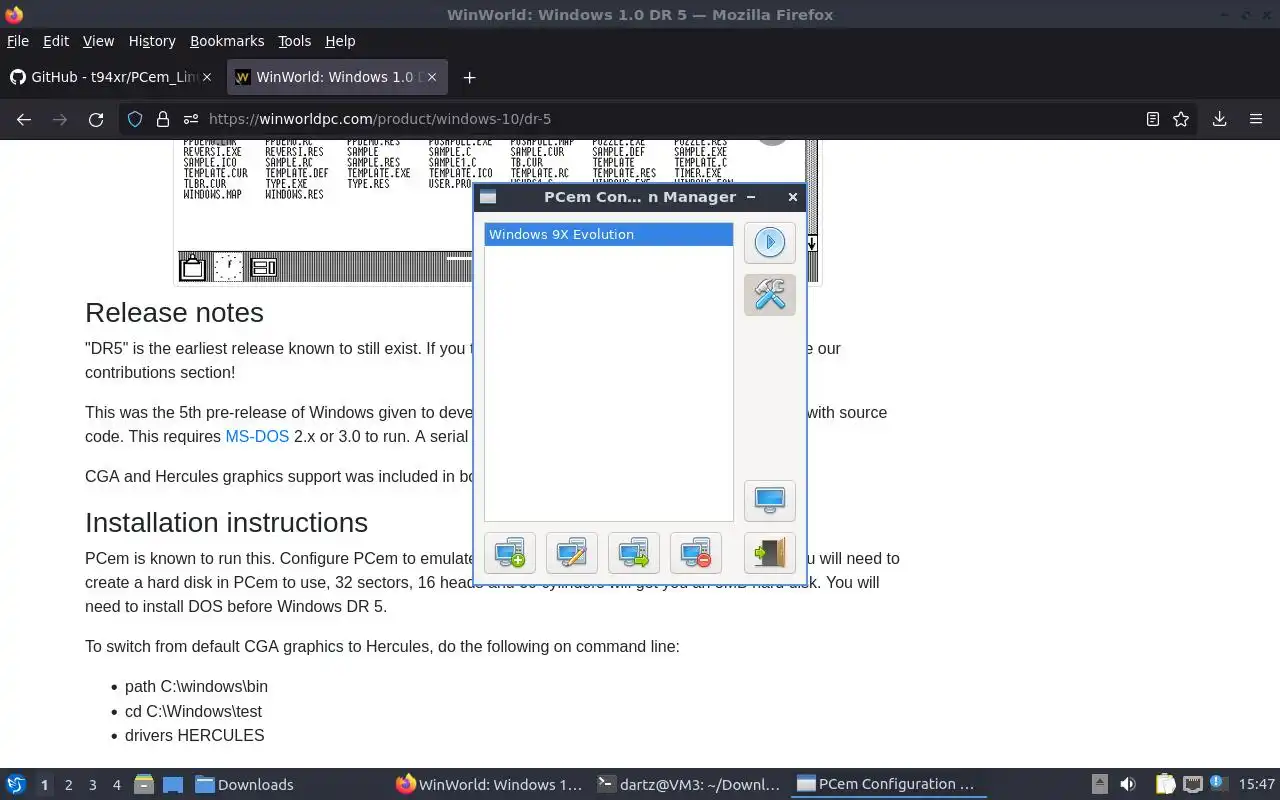Open the volume control in system tray
Image resolution: width=1280 pixels, height=800 pixels.
(1127, 785)
